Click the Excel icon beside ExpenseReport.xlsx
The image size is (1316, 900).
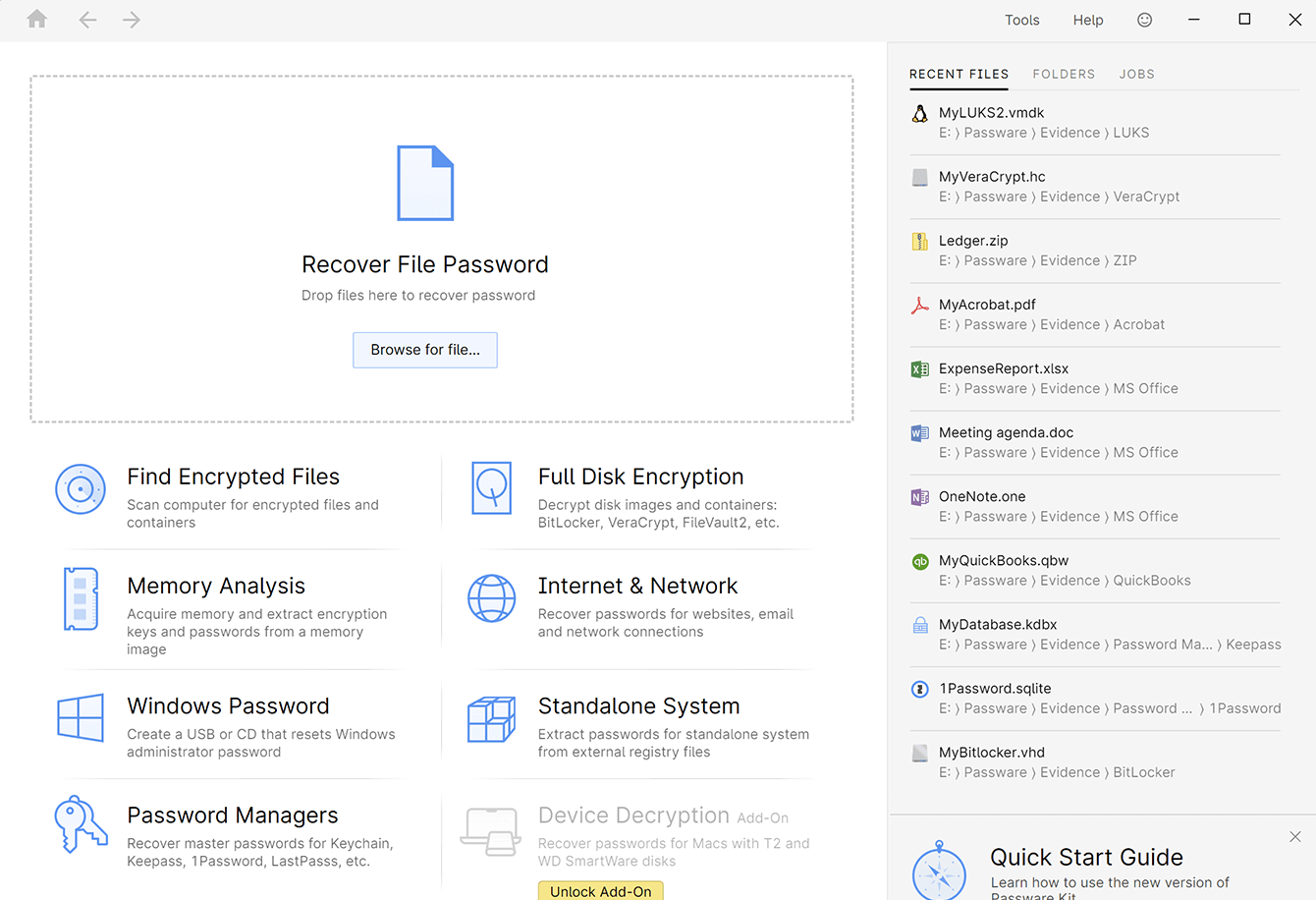tap(919, 368)
